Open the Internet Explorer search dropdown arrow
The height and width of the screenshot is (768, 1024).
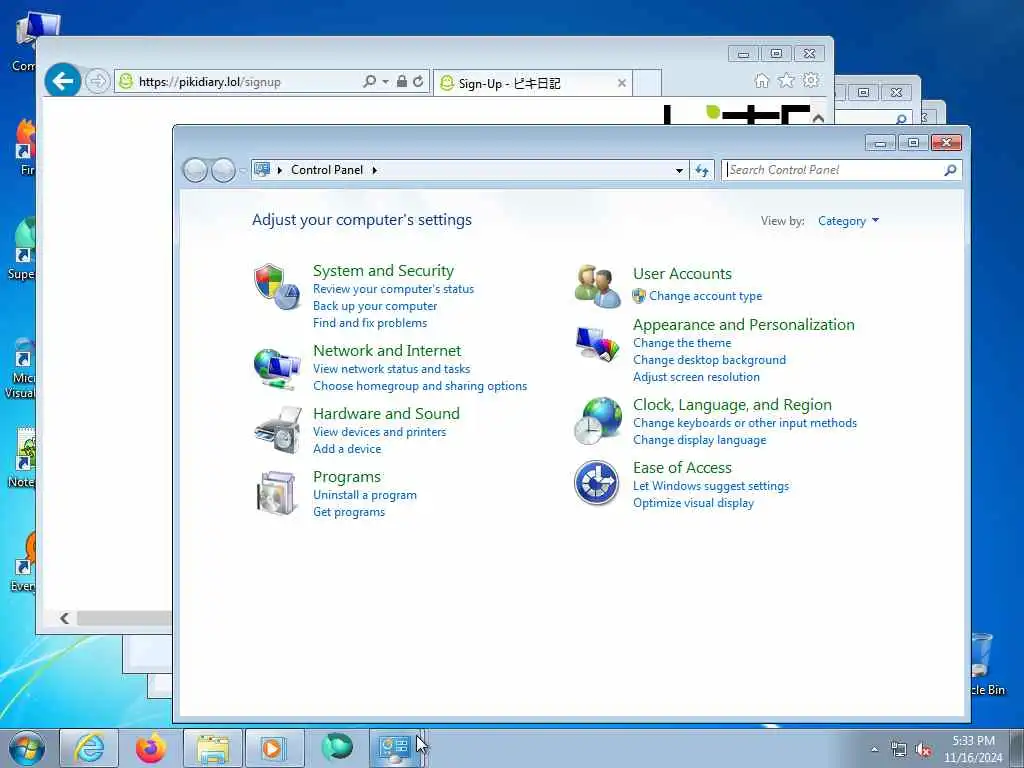[x=385, y=82]
